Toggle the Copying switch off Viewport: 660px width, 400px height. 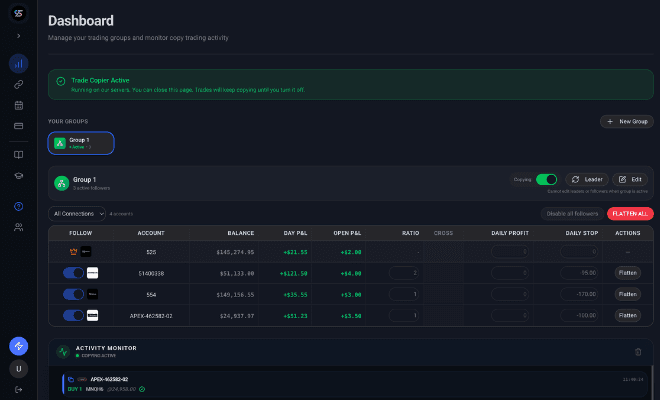(546, 180)
